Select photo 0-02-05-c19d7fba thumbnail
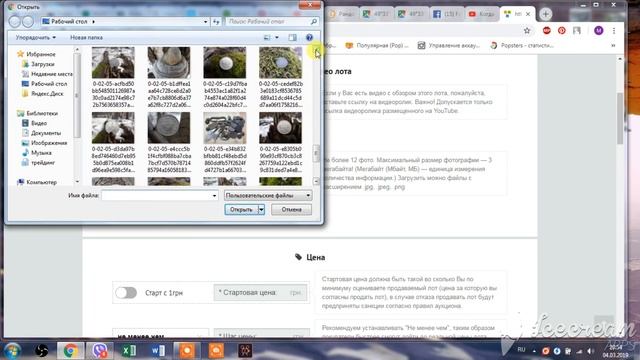Viewport: 640px width, 360px height. [x=225, y=62]
